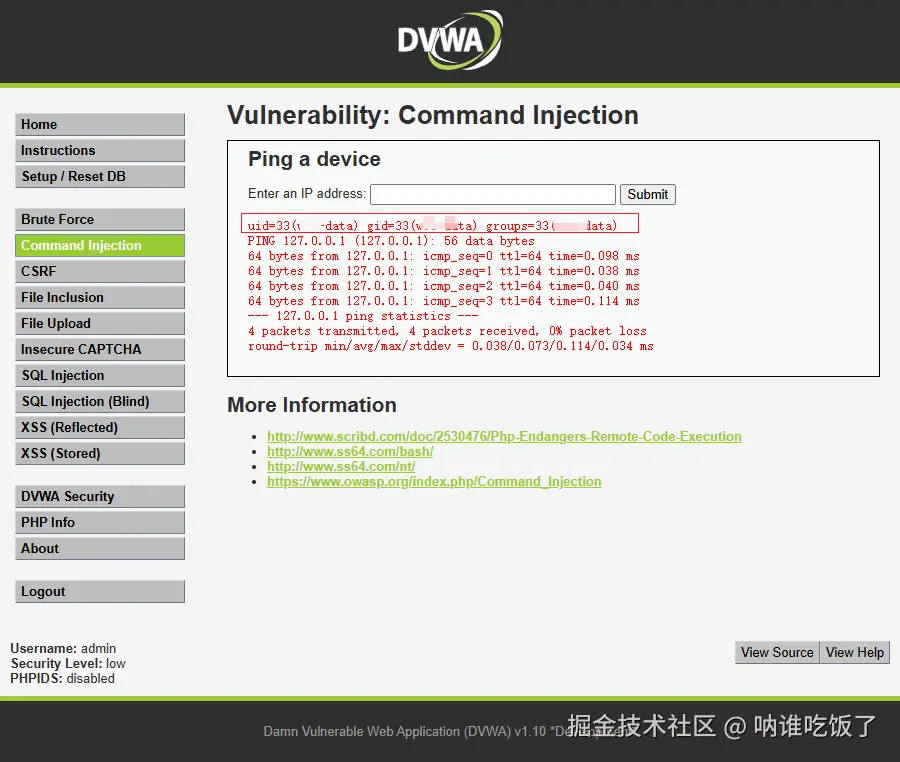Click the 'Ping a device' heading
900x762 pixels.
pos(314,159)
